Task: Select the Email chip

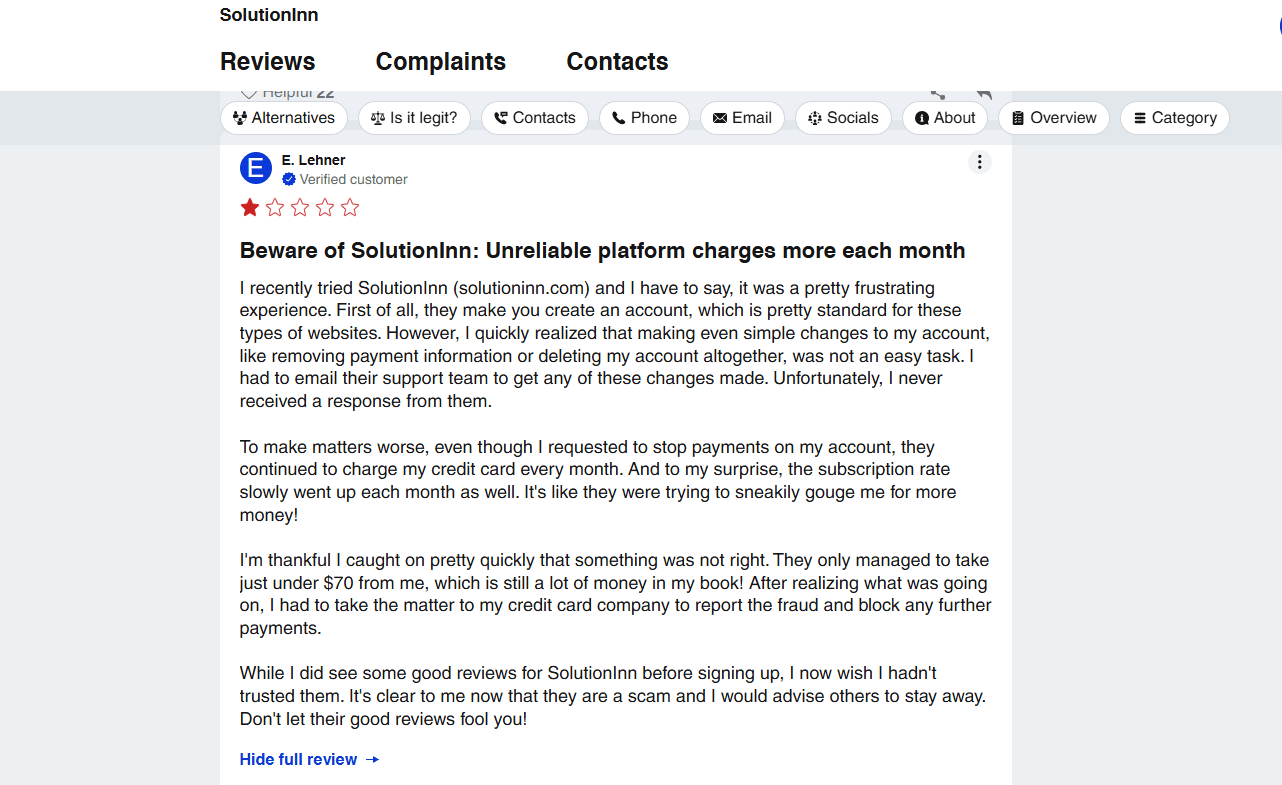Action: click(741, 118)
